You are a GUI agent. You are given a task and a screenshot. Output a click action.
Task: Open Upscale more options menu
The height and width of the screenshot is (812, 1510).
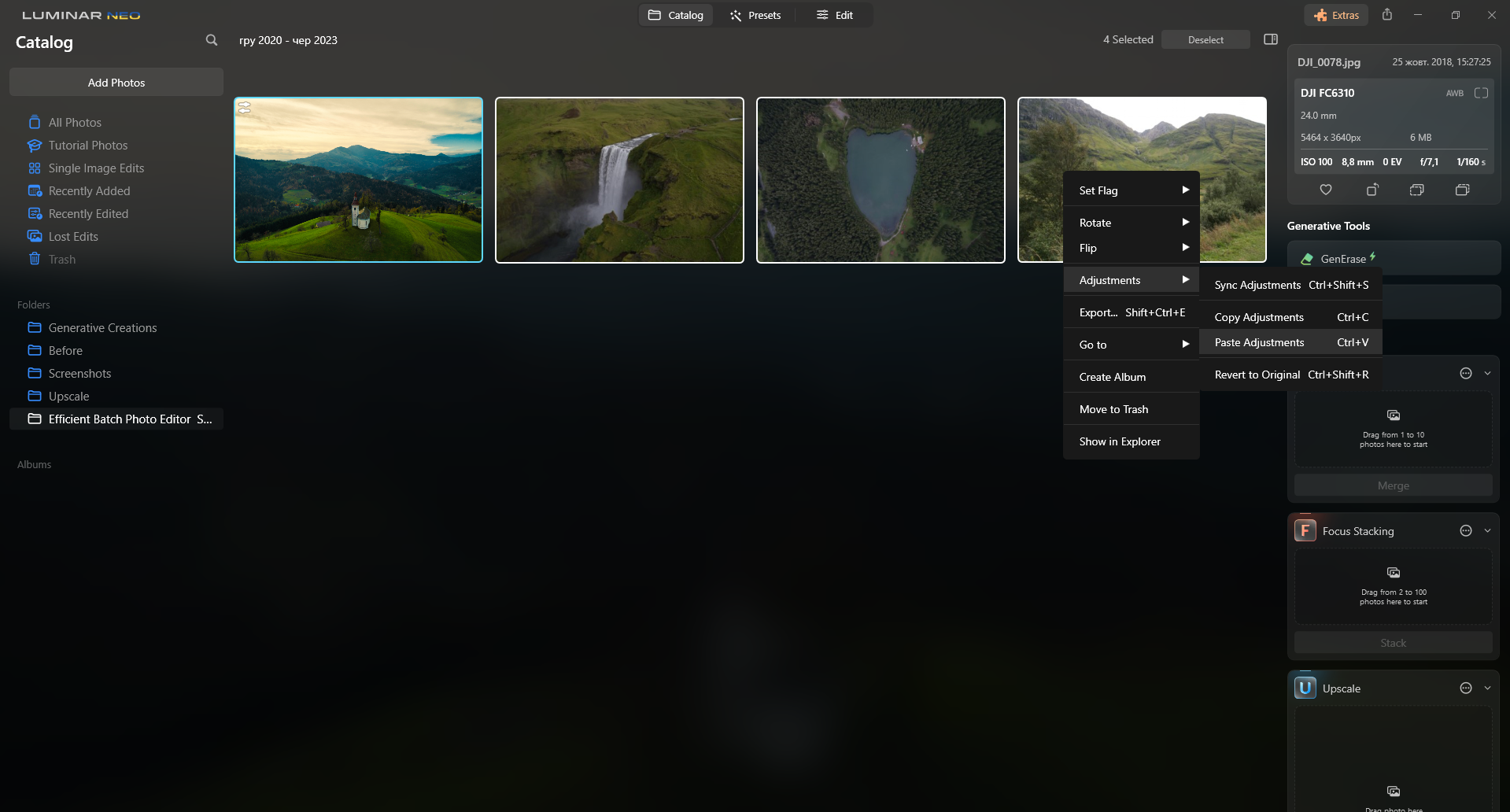(x=1466, y=688)
